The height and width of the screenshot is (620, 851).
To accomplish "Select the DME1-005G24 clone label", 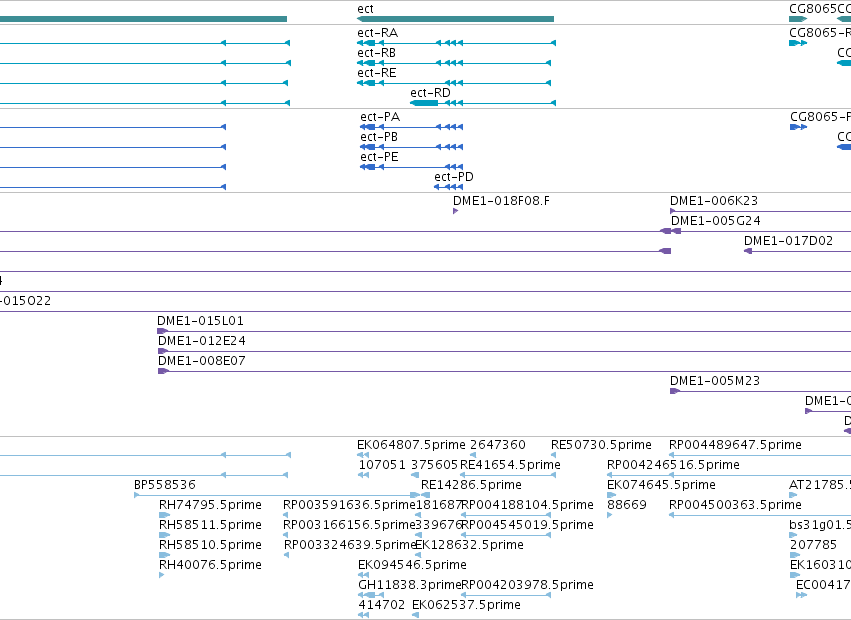I will (x=716, y=222).
